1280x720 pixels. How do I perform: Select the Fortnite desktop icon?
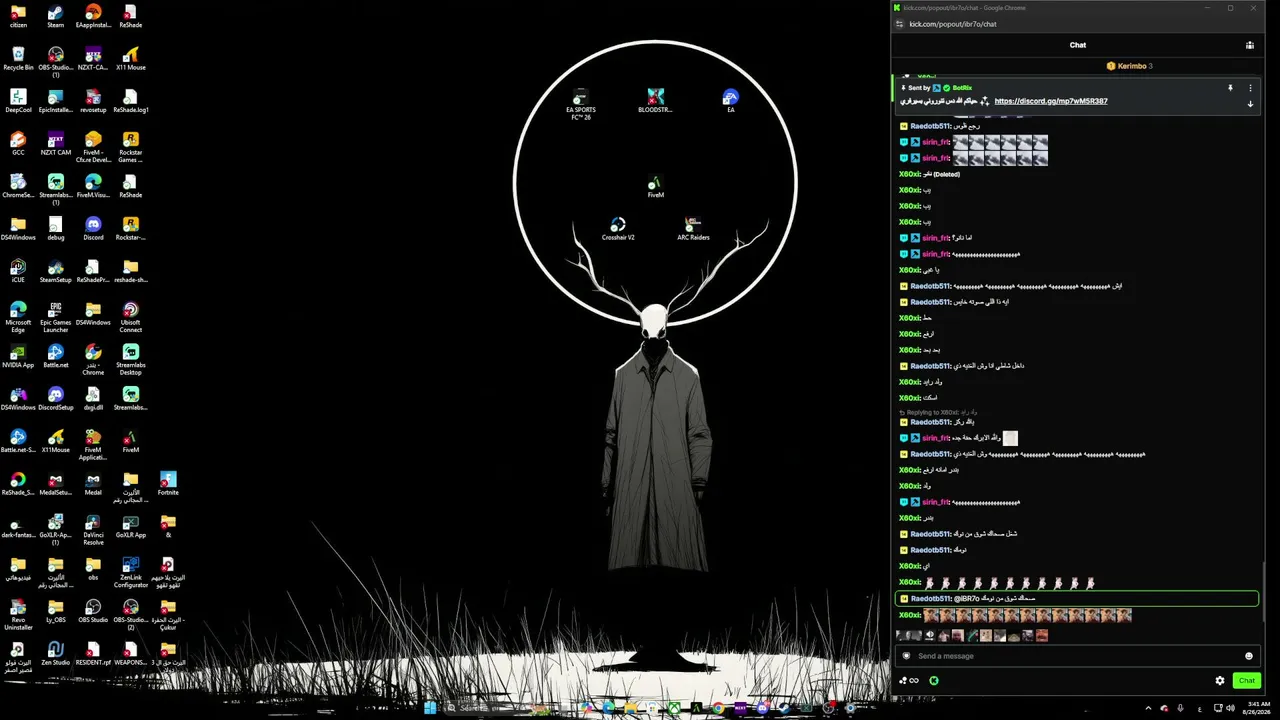coord(168,483)
